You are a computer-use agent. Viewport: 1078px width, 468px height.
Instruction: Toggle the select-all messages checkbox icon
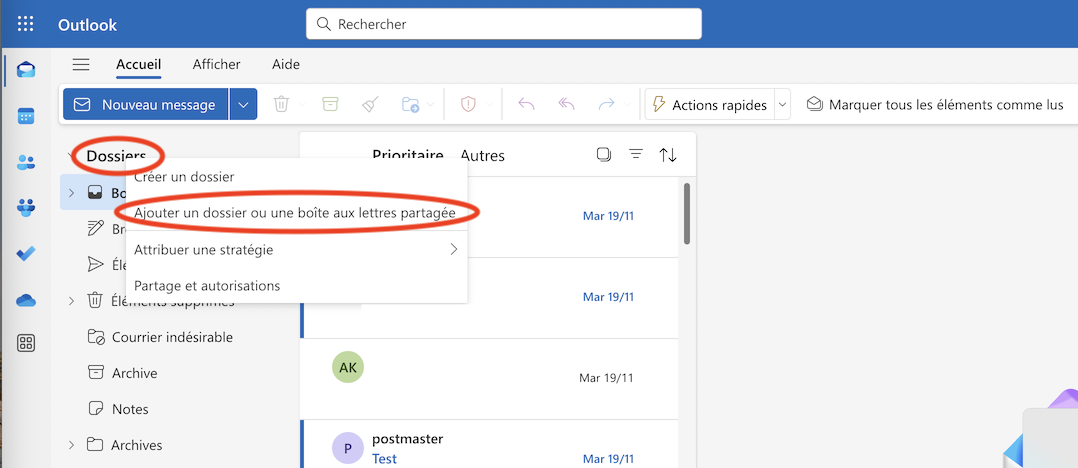[603, 154]
